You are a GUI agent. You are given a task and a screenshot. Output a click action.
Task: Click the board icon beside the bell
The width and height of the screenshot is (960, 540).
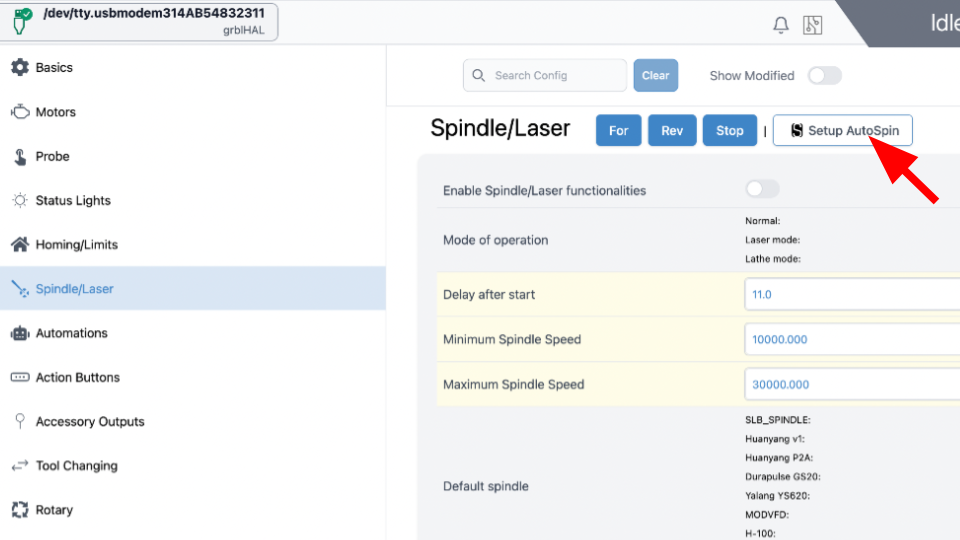pos(812,25)
